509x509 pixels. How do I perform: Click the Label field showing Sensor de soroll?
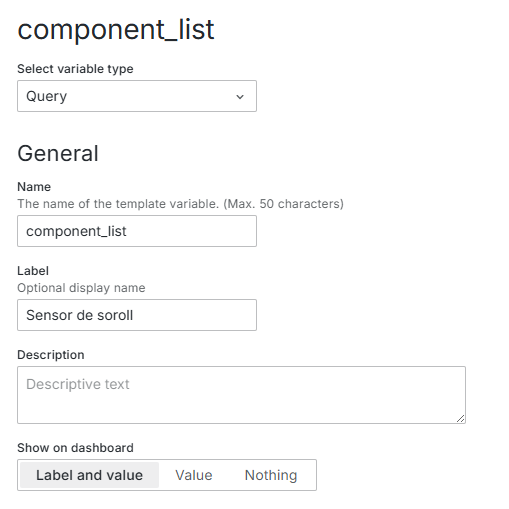click(137, 315)
